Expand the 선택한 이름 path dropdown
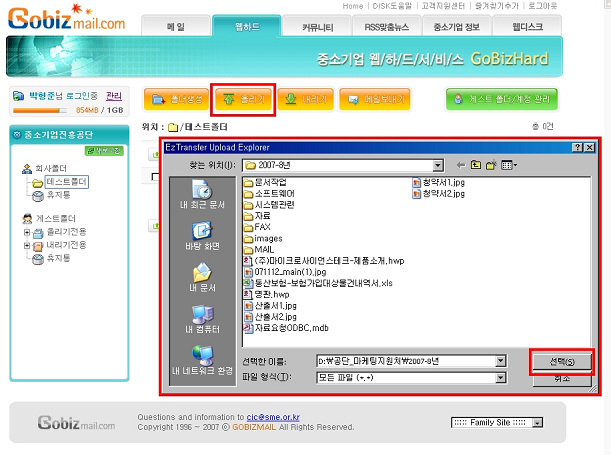This screenshot has width=611, height=460. [x=501, y=361]
